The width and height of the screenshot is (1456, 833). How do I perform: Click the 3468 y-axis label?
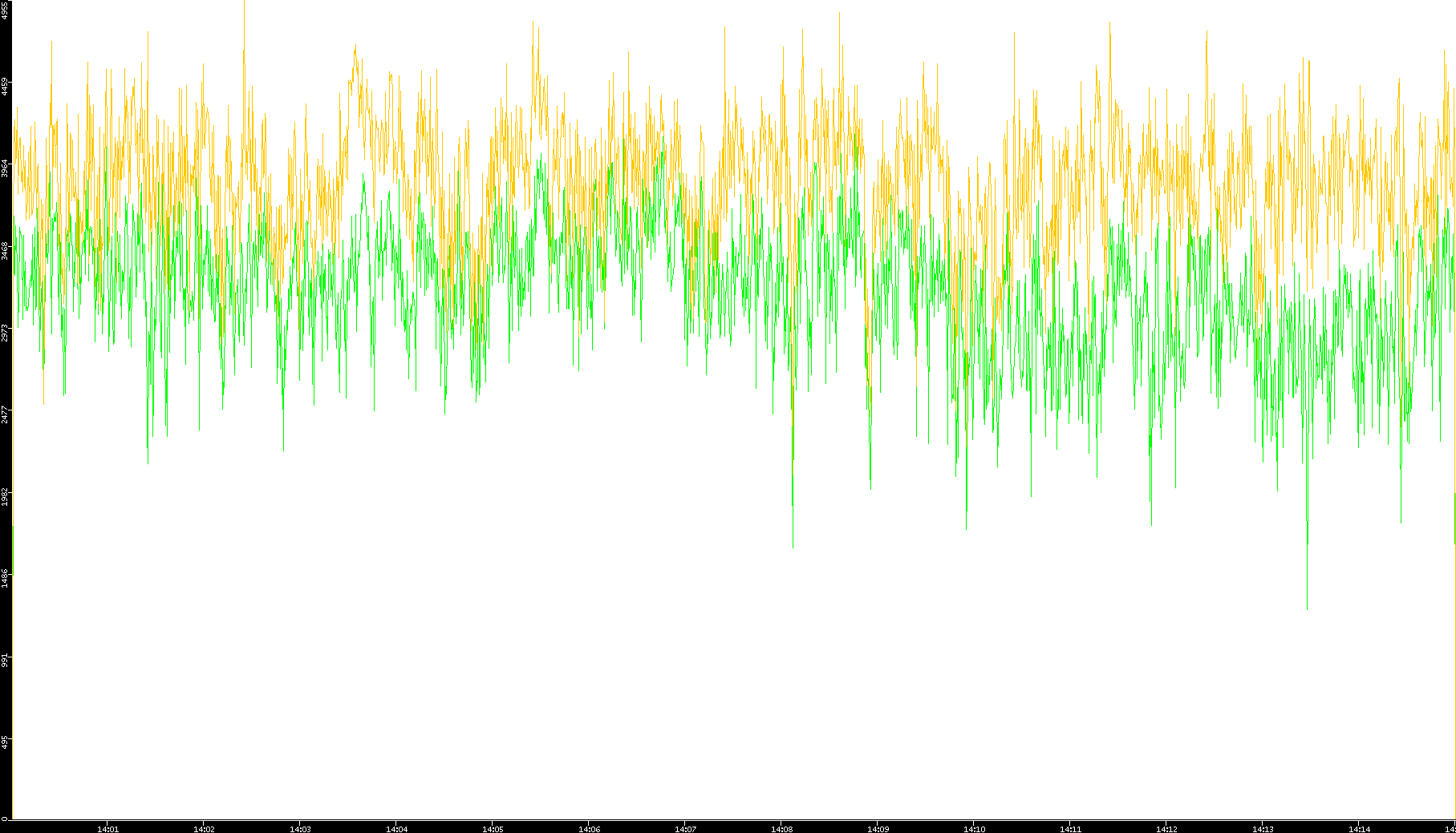[6, 250]
